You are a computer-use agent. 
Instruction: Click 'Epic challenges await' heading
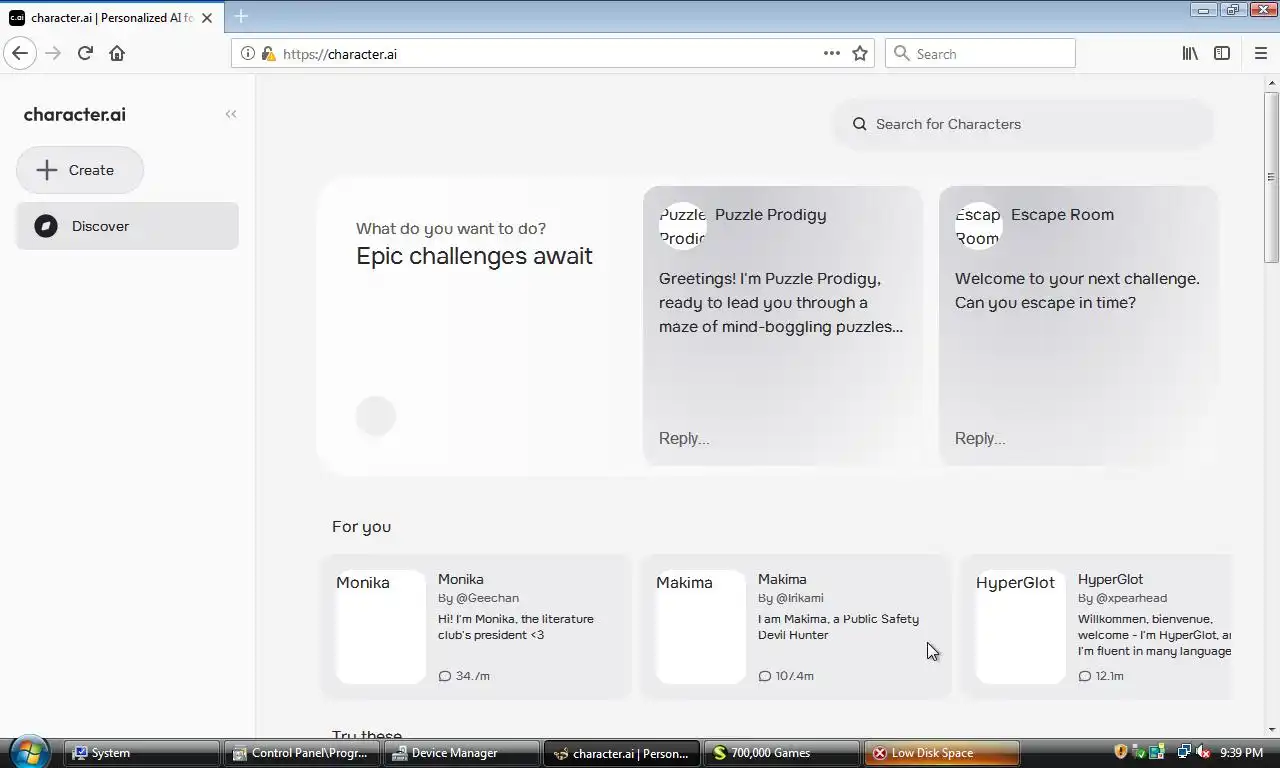(x=474, y=256)
